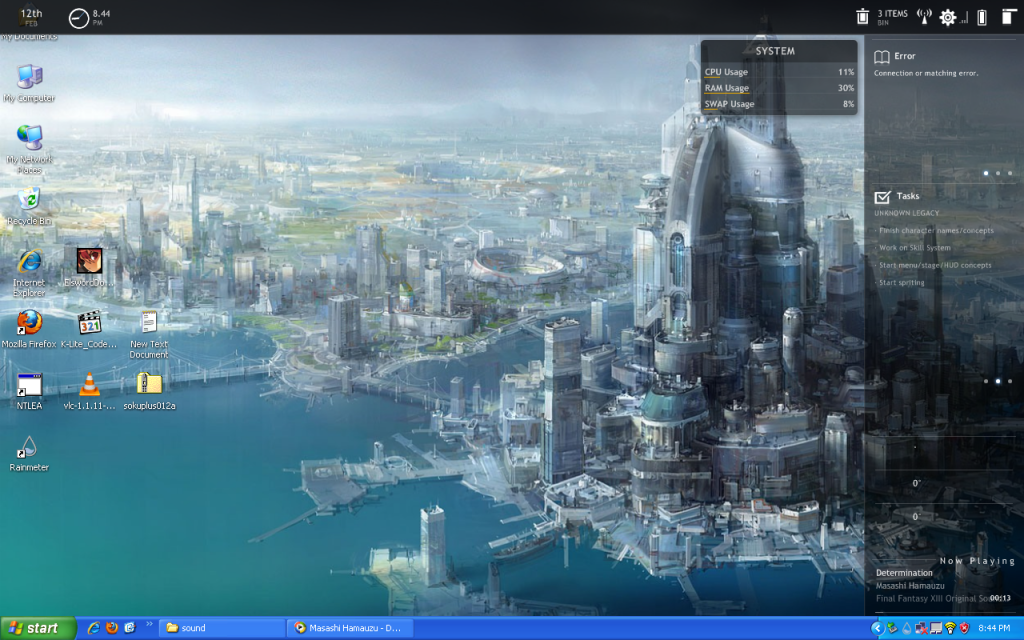Image resolution: width=1024 pixels, height=640 pixels.
Task: Click the 00:13 track elapsed time
Action: [1000, 598]
